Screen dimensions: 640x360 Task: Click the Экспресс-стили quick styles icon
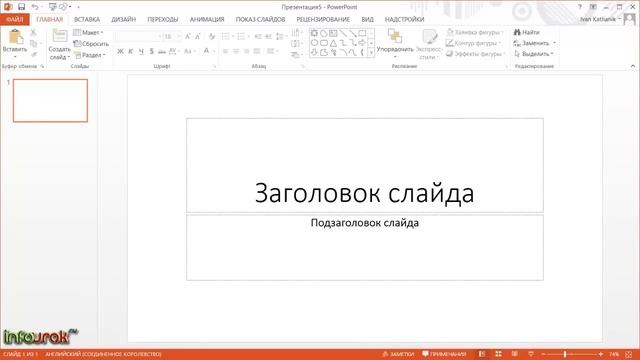point(429,36)
